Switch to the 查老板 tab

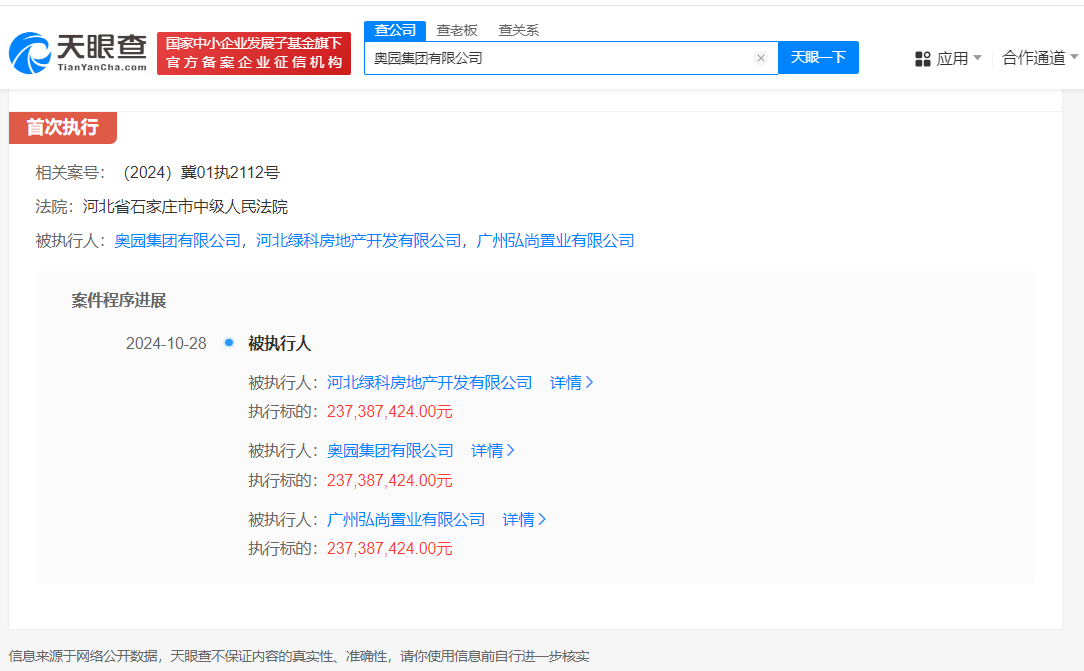pyautogui.click(x=457, y=30)
